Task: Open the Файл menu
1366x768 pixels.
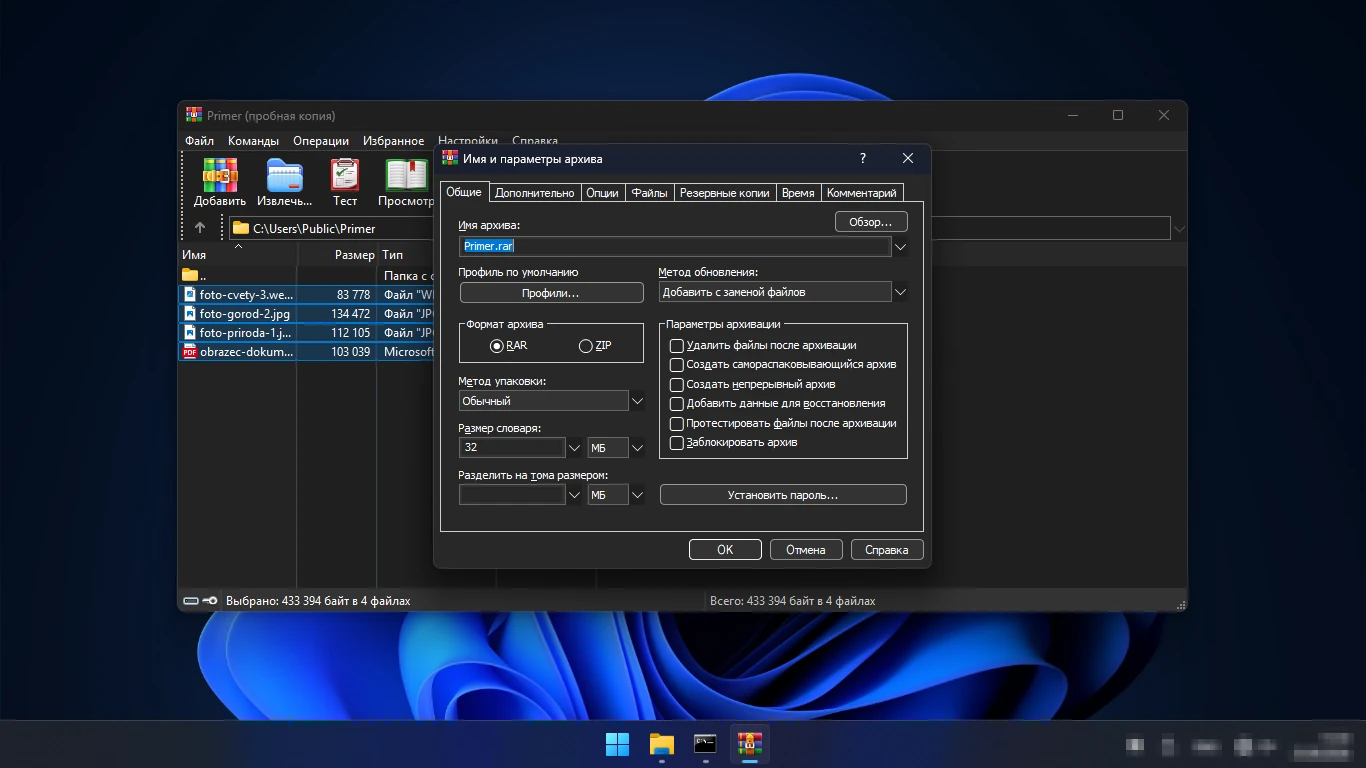Action: coord(199,141)
